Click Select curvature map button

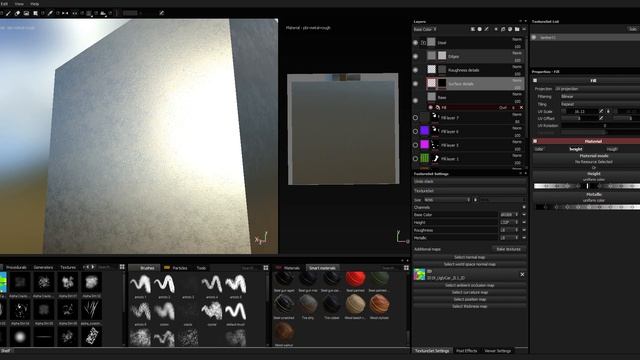pos(469,292)
